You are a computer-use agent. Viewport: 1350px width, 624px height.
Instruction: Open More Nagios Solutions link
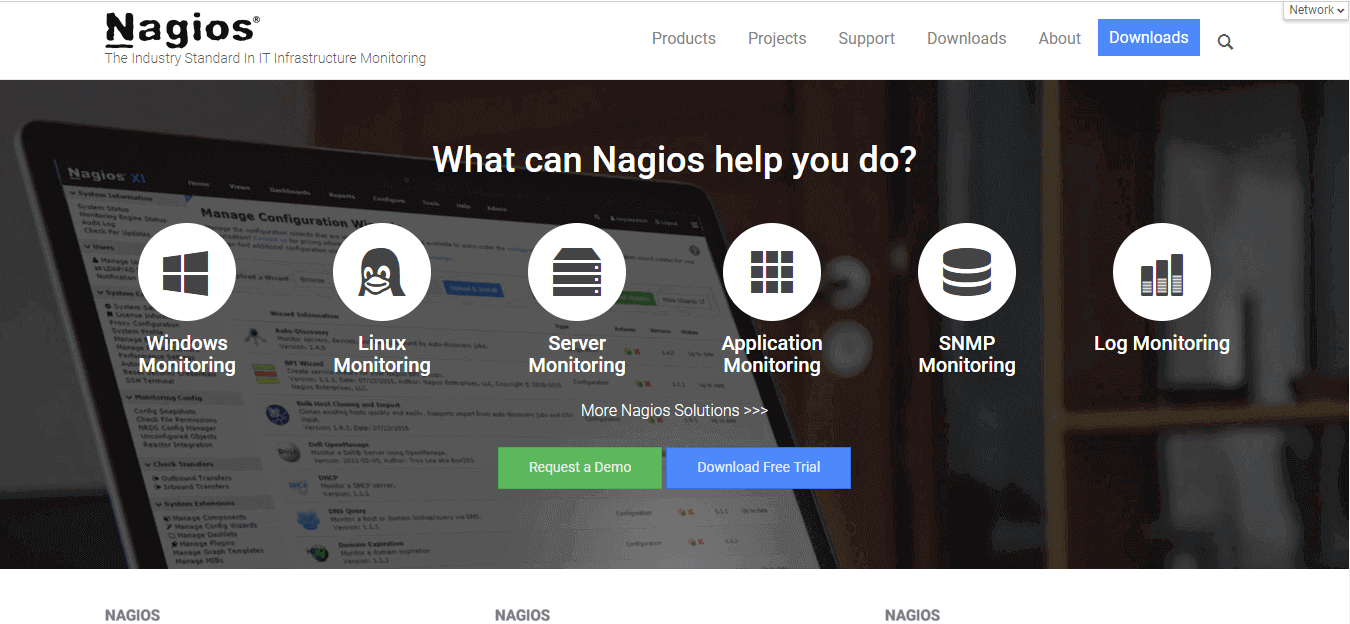click(673, 410)
